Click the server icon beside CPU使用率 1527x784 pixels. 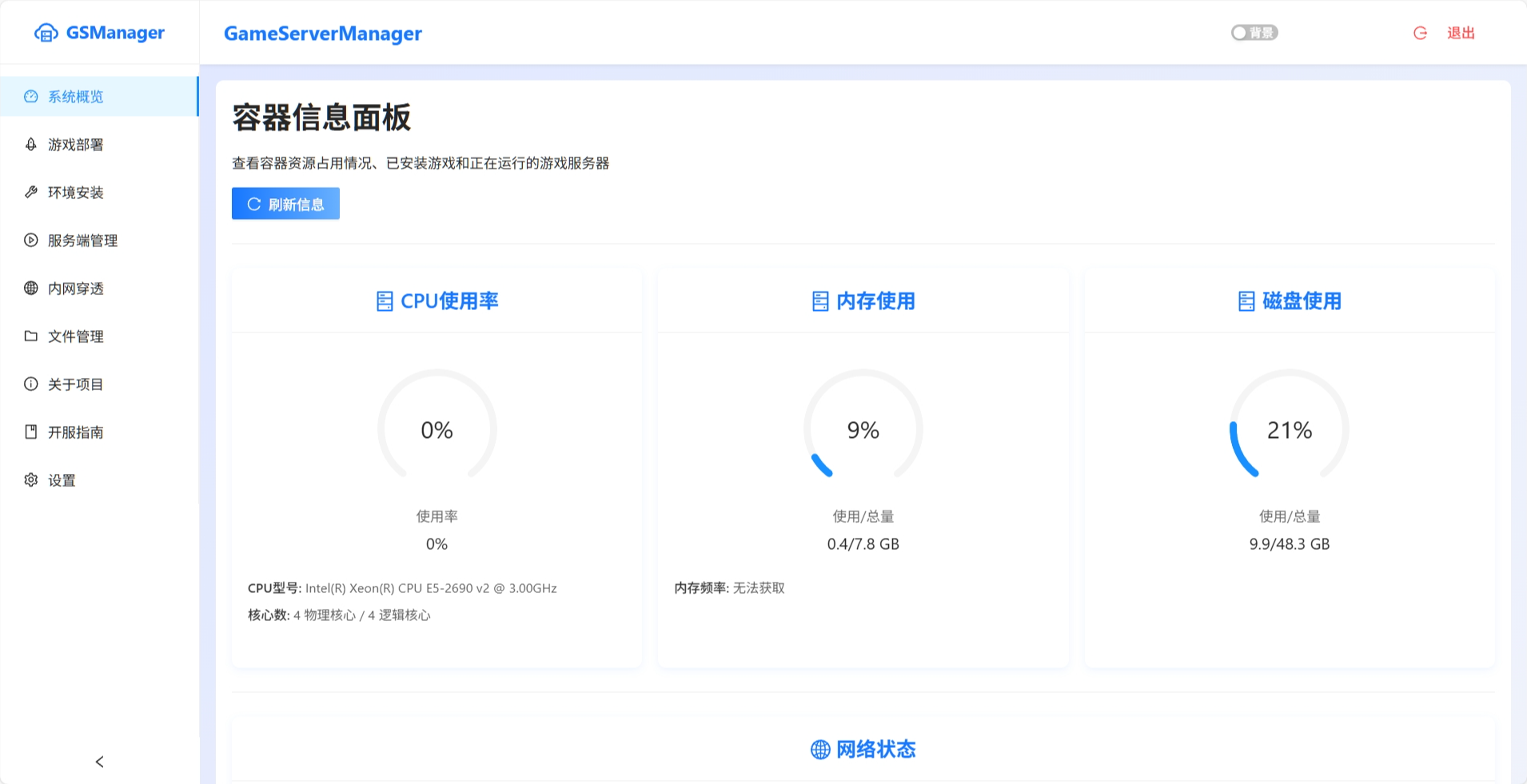click(385, 301)
